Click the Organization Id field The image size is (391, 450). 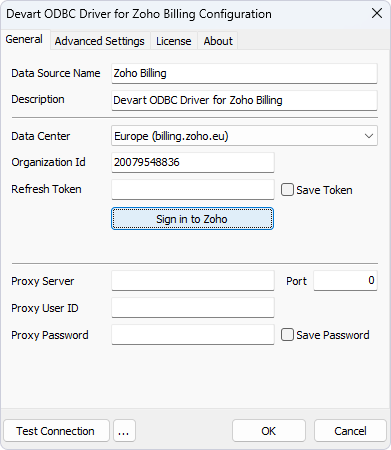pyautogui.click(x=193, y=162)
